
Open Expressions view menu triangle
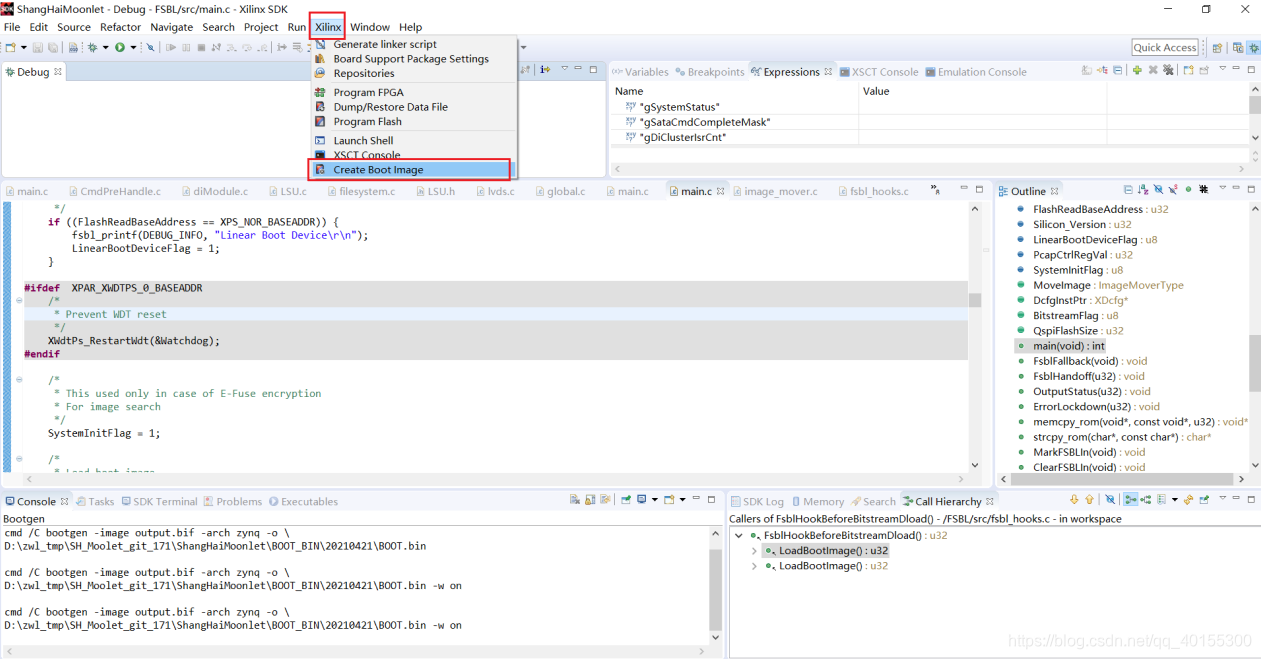click(1222, 68)
